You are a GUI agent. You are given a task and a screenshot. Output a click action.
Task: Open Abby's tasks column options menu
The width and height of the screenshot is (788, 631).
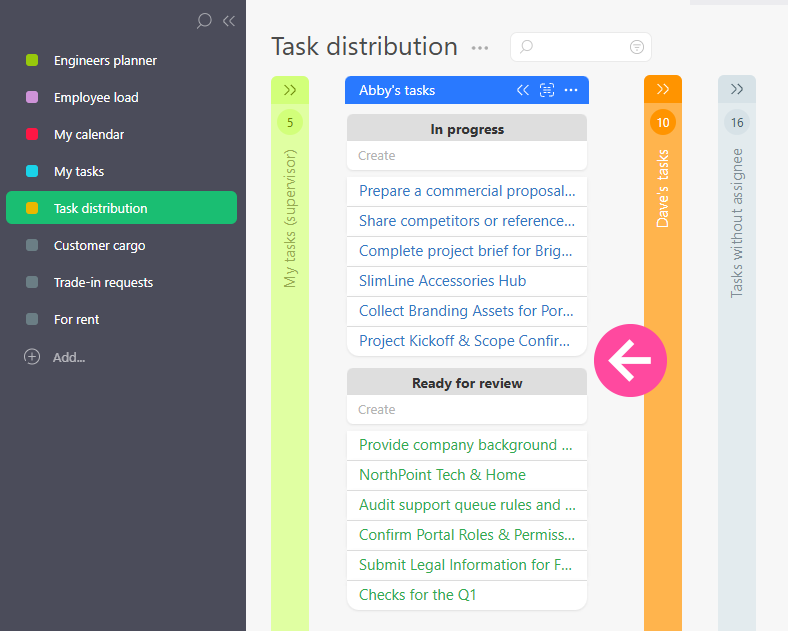tap(571, 90)
